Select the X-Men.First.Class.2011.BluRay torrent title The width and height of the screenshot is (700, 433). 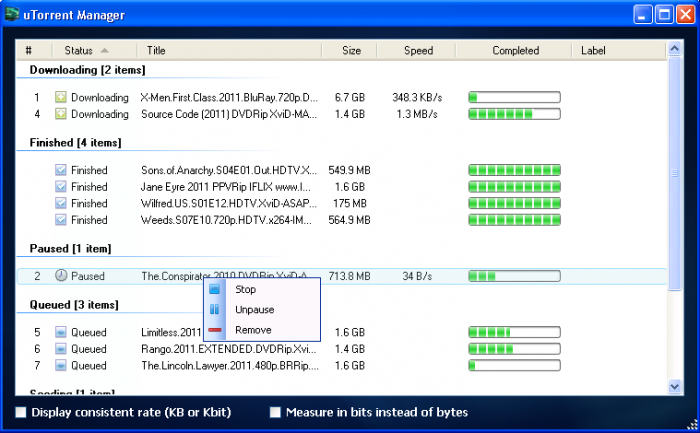point(229,97)
